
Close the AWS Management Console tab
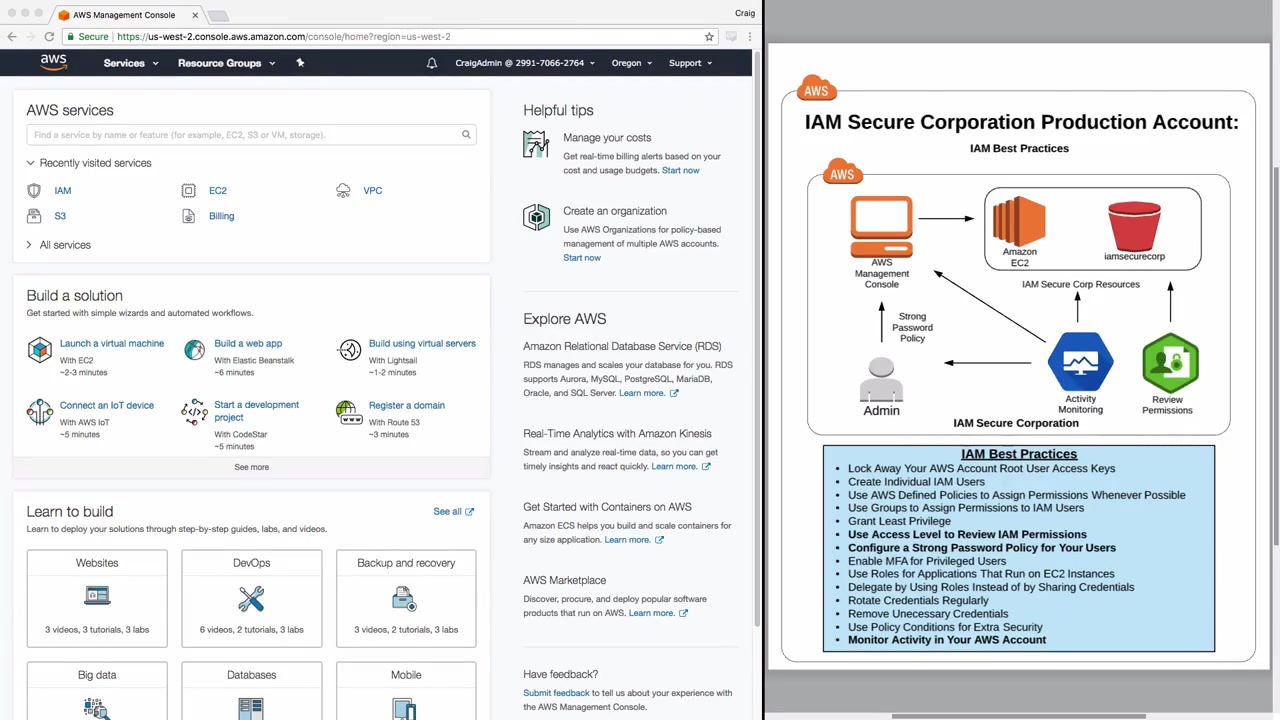tap(195, 15)
